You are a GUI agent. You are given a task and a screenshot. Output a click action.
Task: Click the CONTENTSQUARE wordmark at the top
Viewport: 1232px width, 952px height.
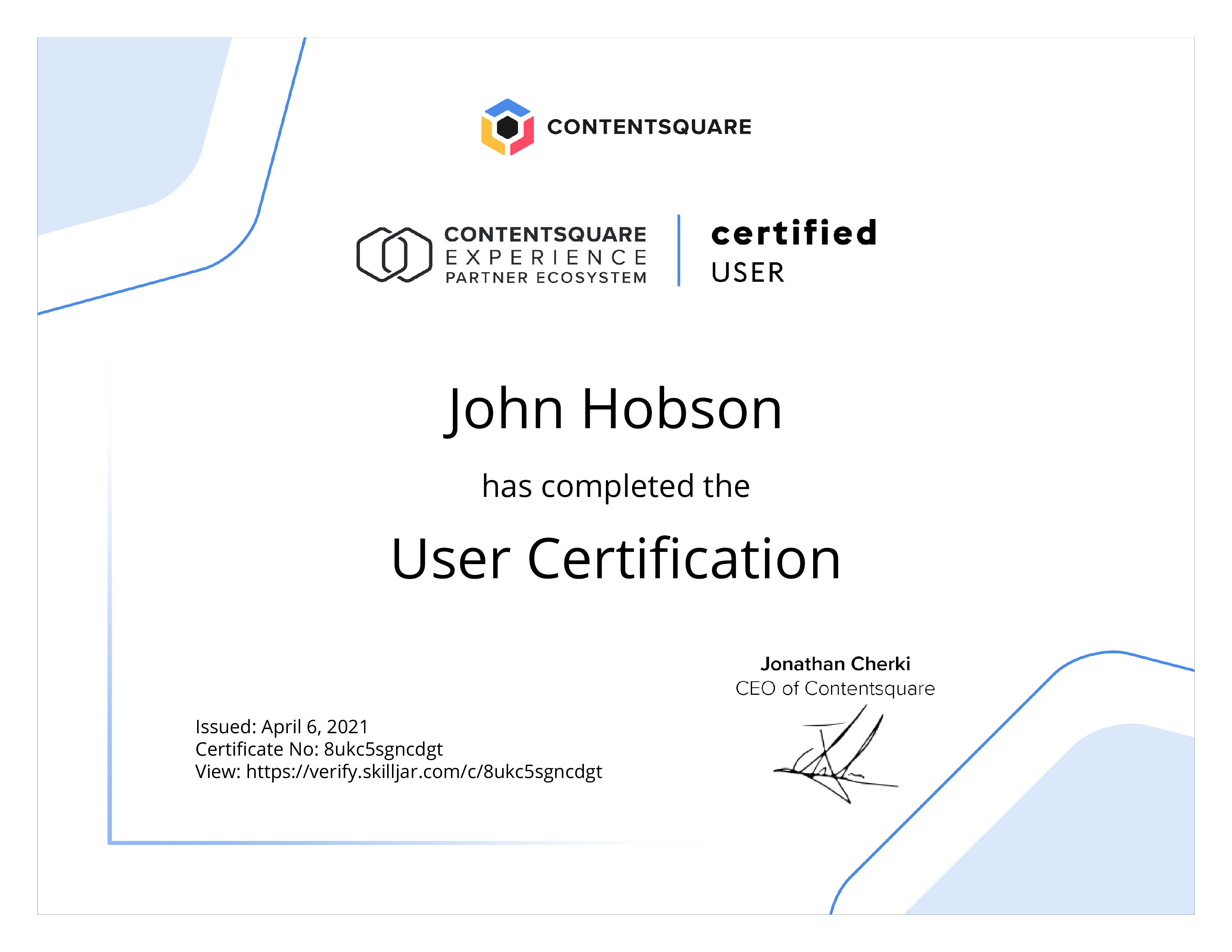tap(649, 127)
